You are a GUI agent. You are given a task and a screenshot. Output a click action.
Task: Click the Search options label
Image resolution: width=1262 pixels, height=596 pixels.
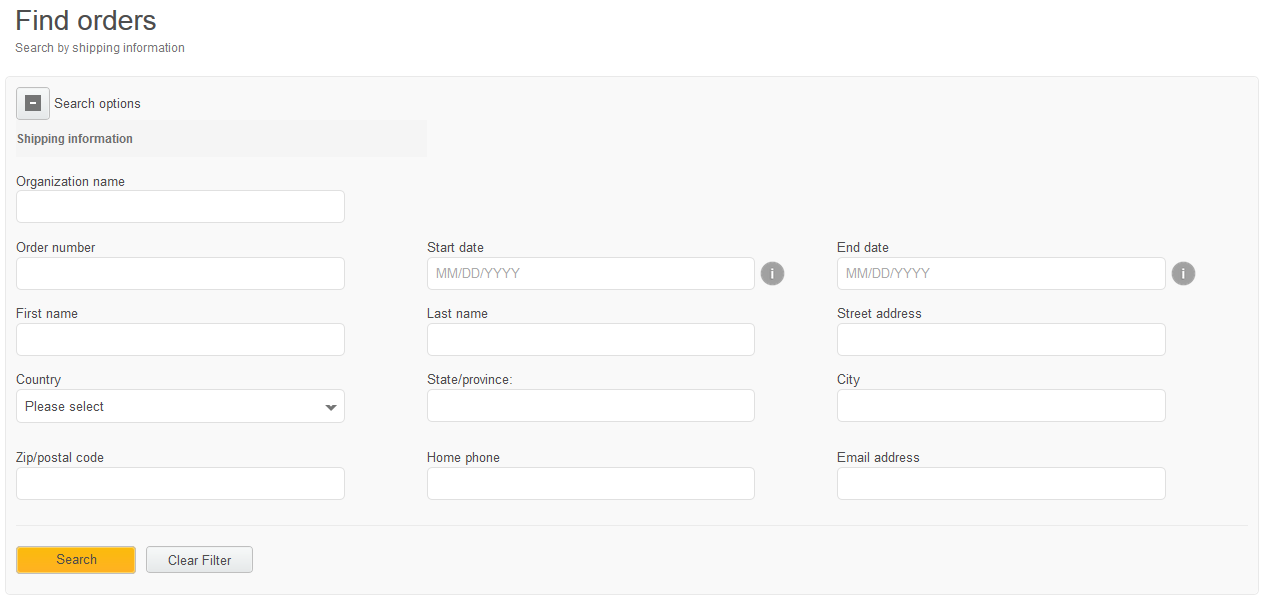[96, 103]
